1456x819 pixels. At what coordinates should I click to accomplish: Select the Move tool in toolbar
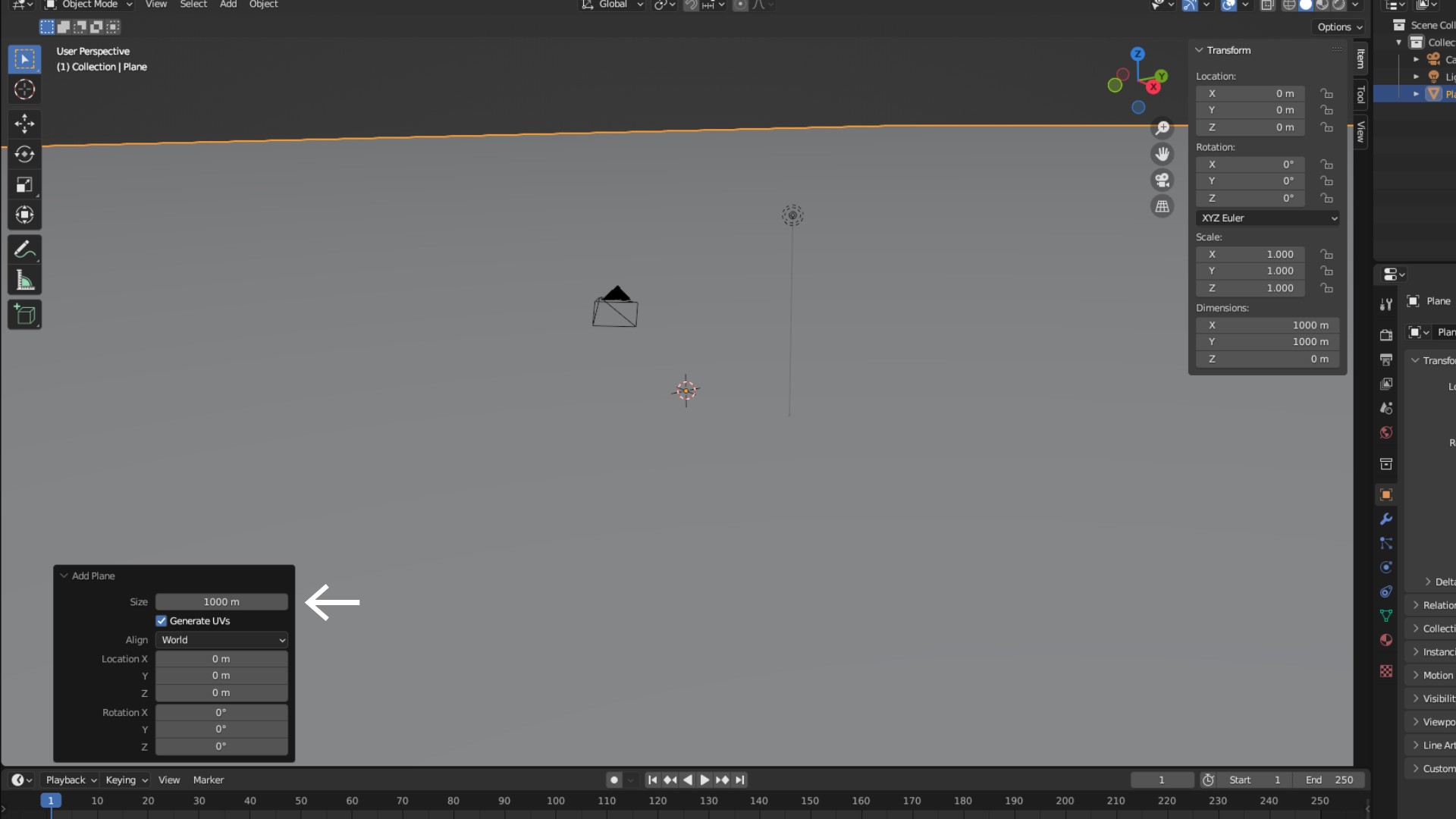[x=24, y=123]
